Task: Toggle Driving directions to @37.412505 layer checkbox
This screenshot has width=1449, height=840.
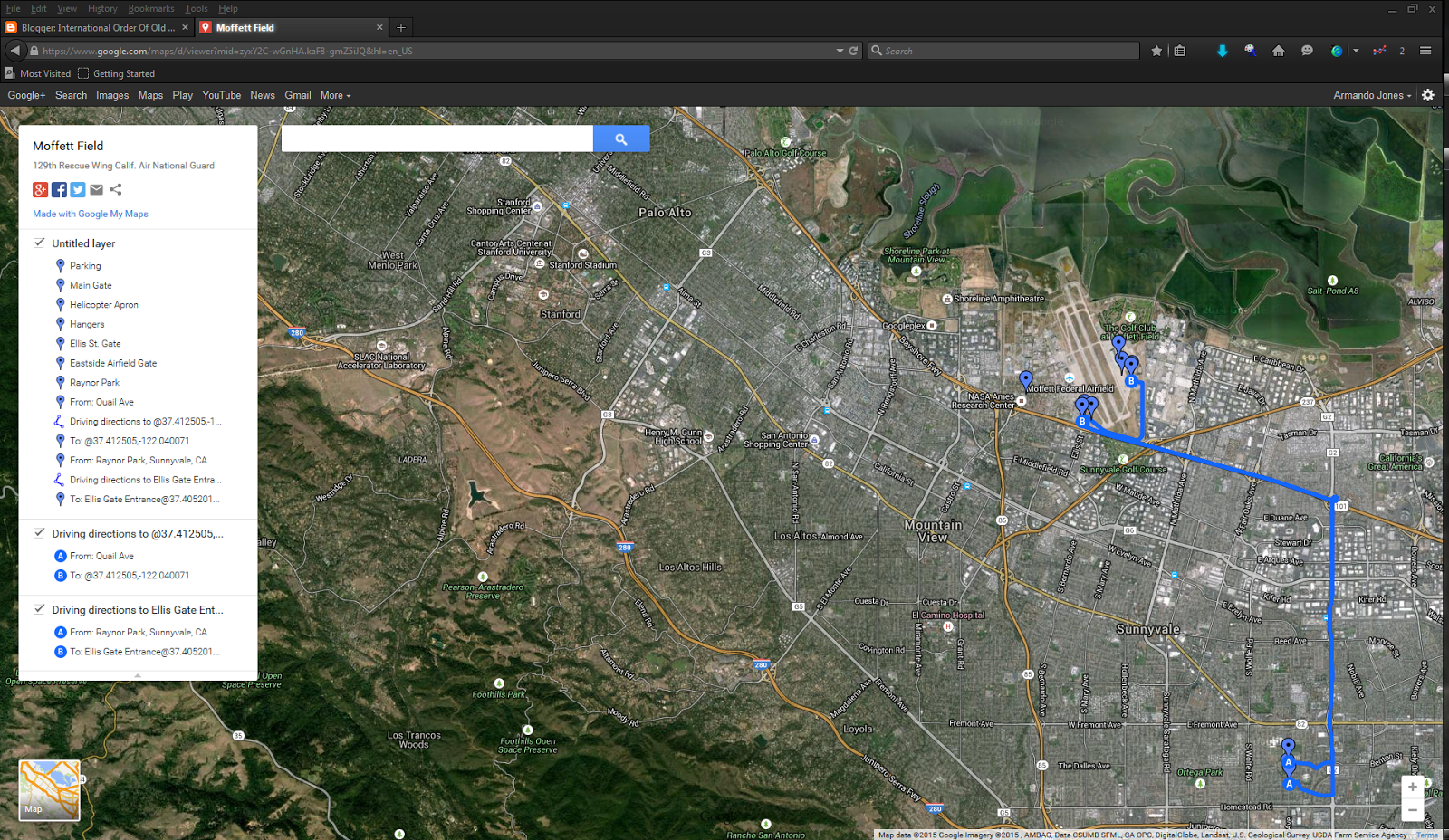Action: coord(39,533)
